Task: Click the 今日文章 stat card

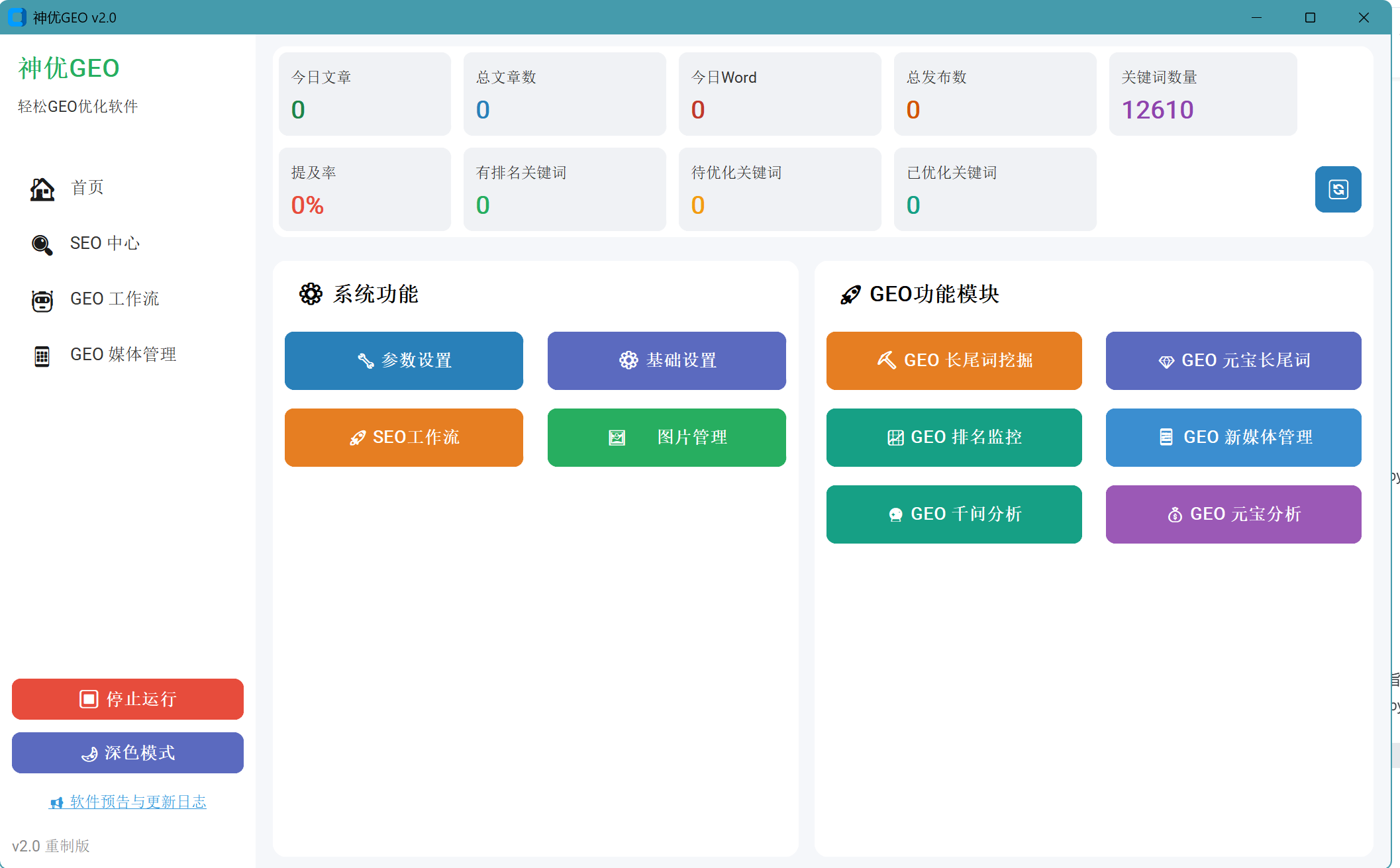Action: [365, 94]
